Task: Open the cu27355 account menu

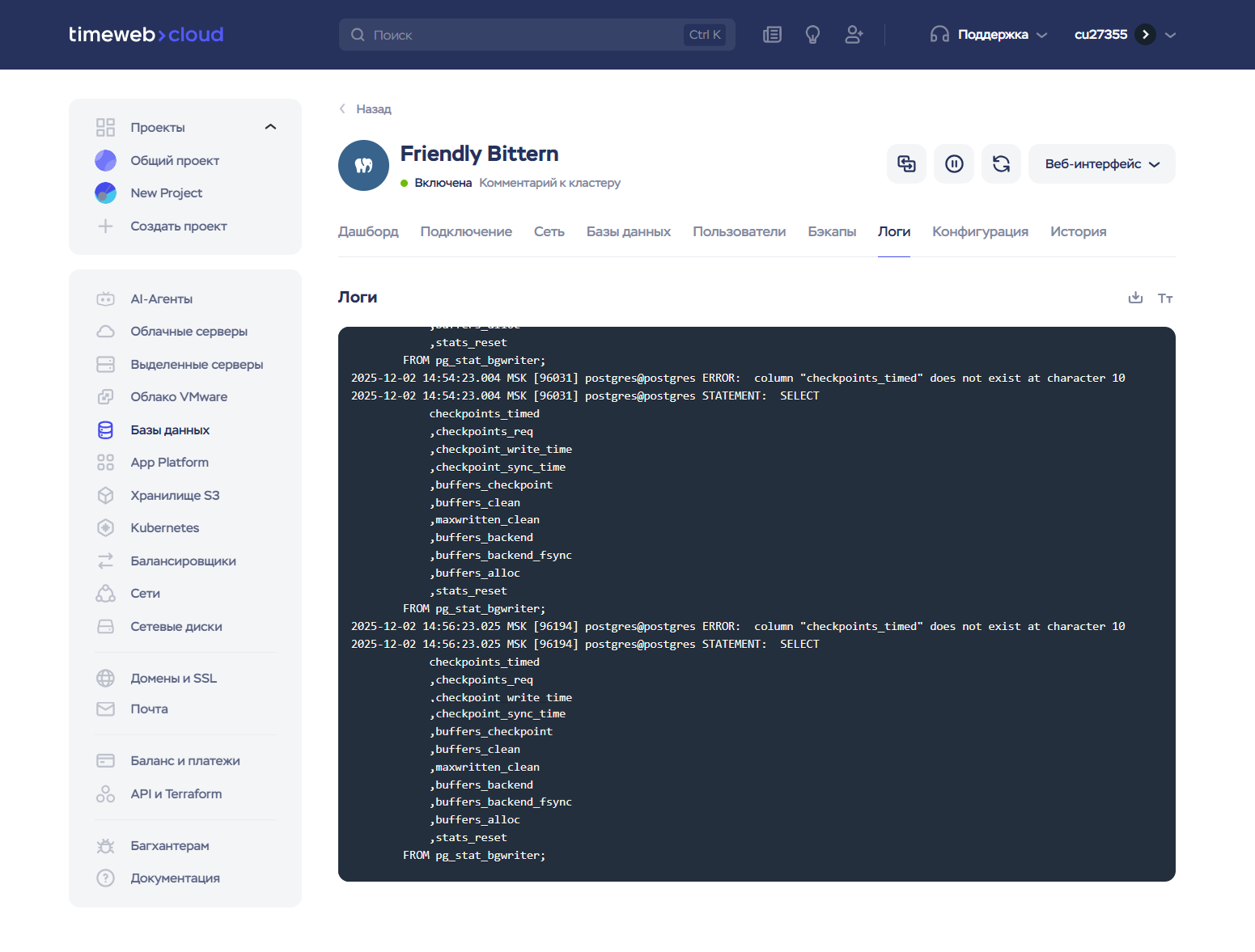Action: coord(1125,35)
